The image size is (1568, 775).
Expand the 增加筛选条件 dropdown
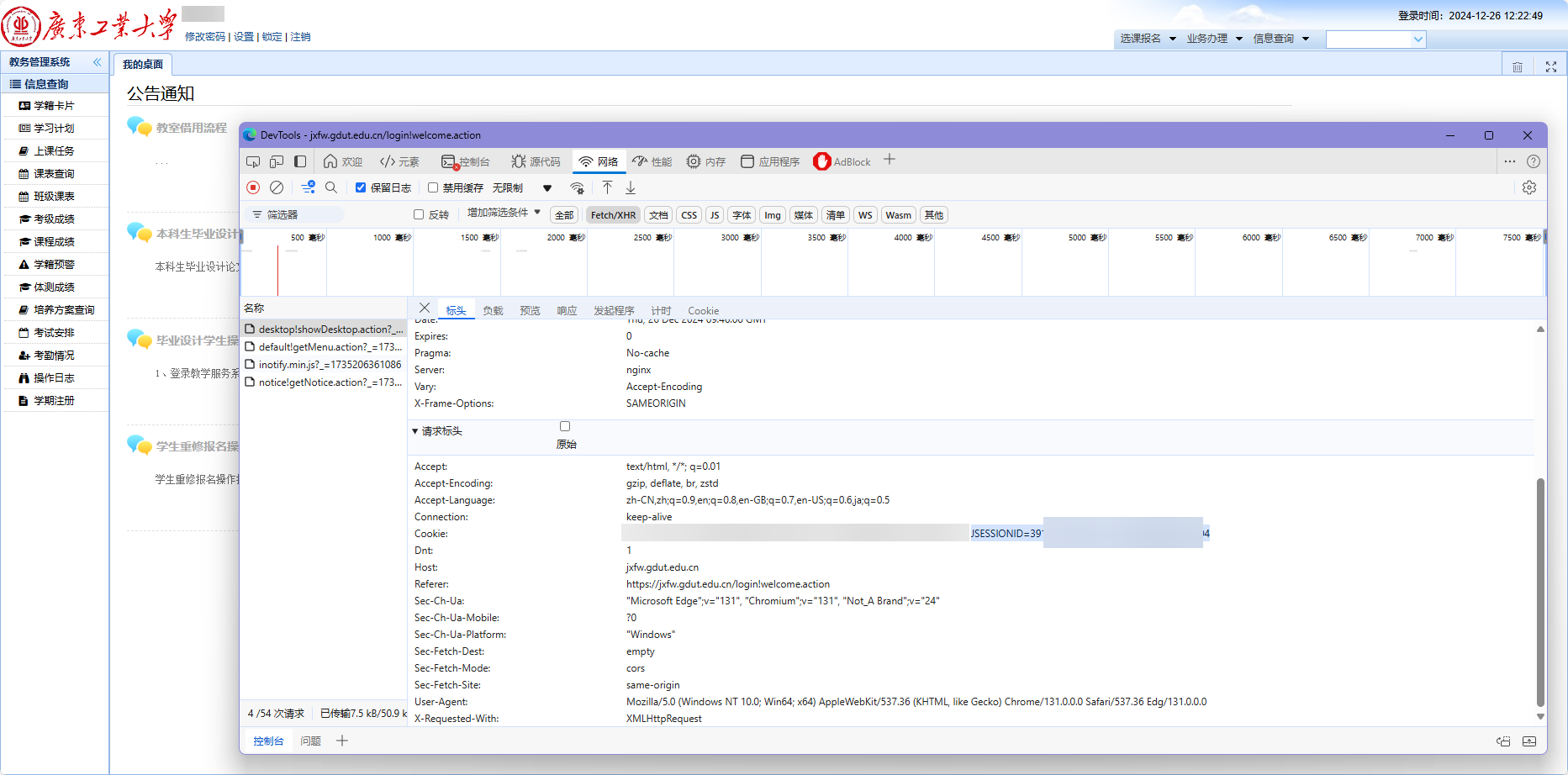pyautogui.click(x=504, y=213)
